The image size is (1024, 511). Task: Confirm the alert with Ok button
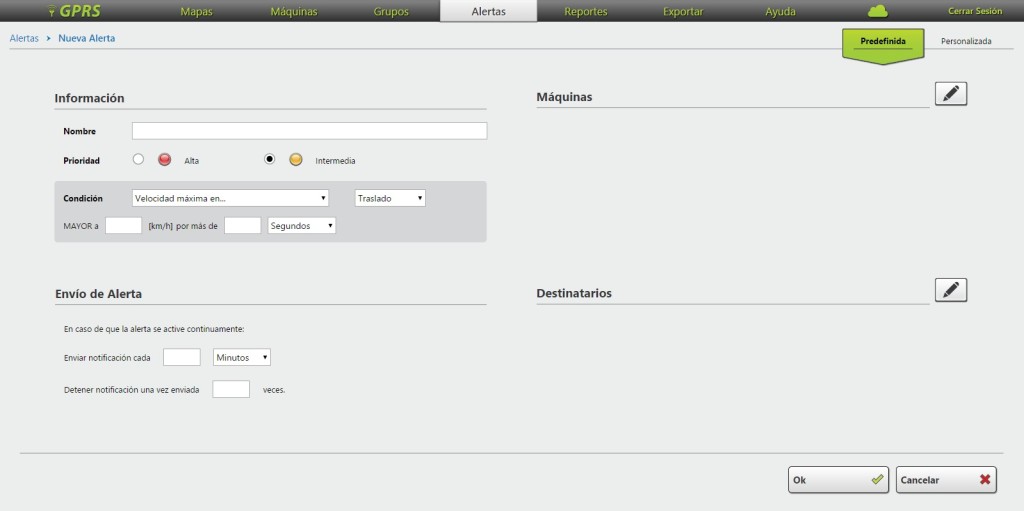pyautogui.click(x=838, y=480)
